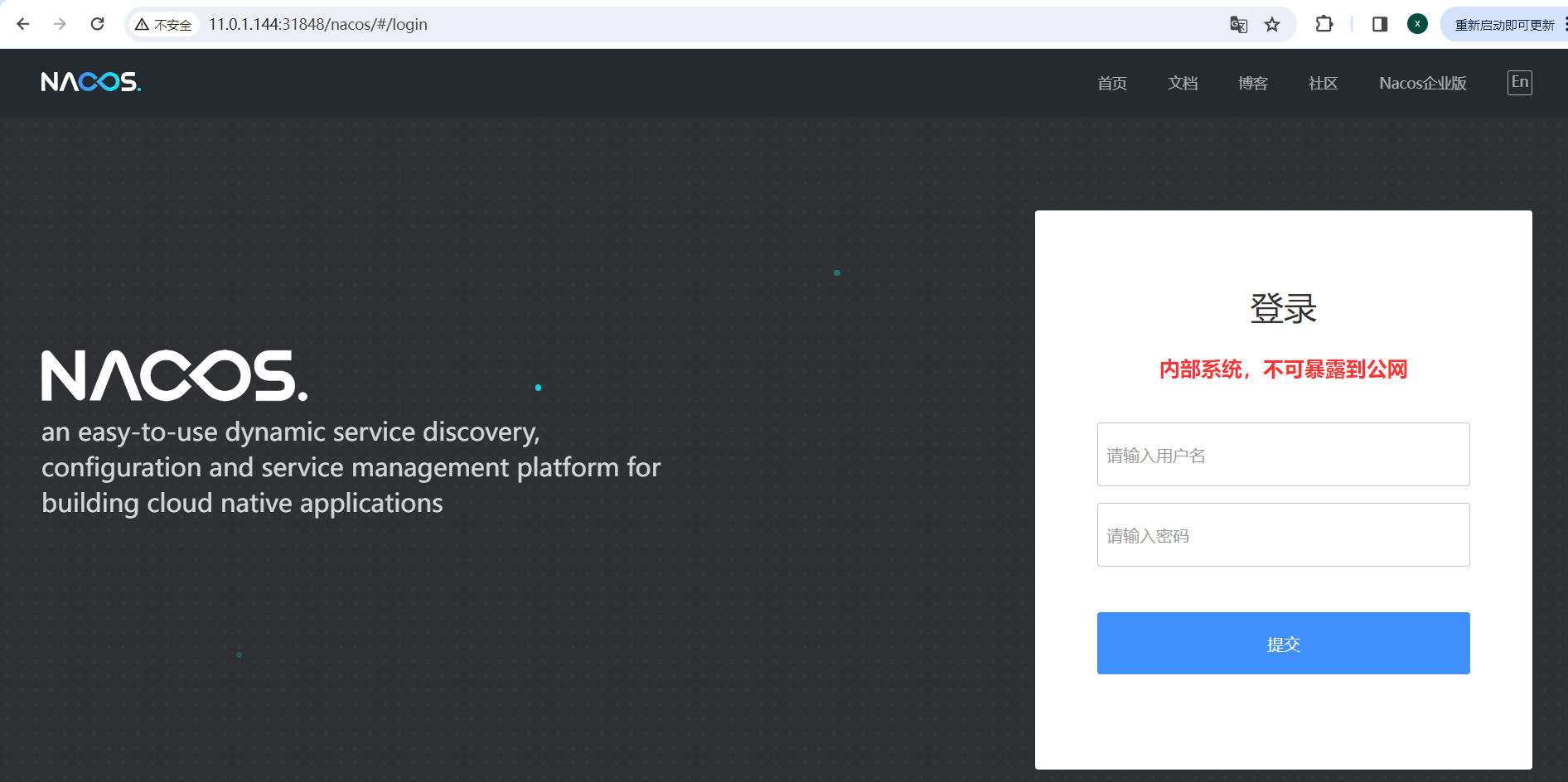Open the green profile avatar

click(1417, 24)
